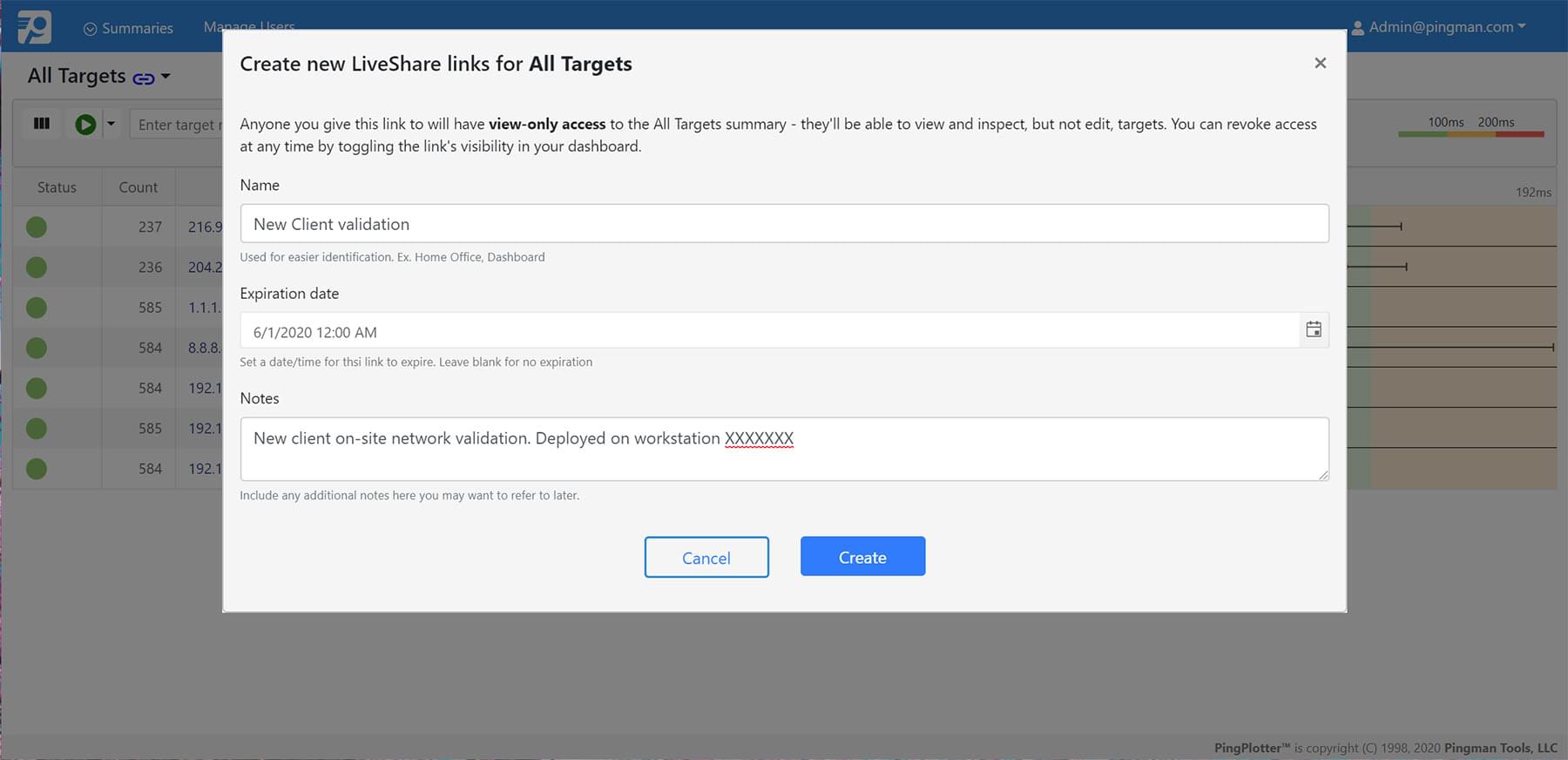
Task: Click the Name input field
Action: tap(784, 224)
